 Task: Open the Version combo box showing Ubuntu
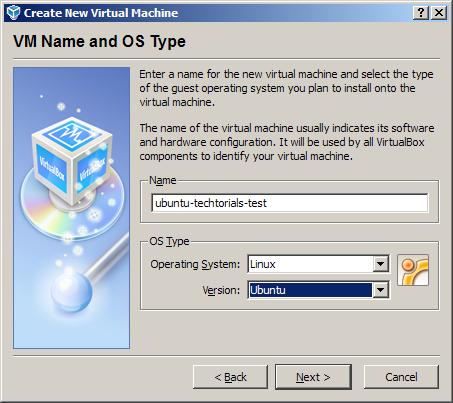318,290
